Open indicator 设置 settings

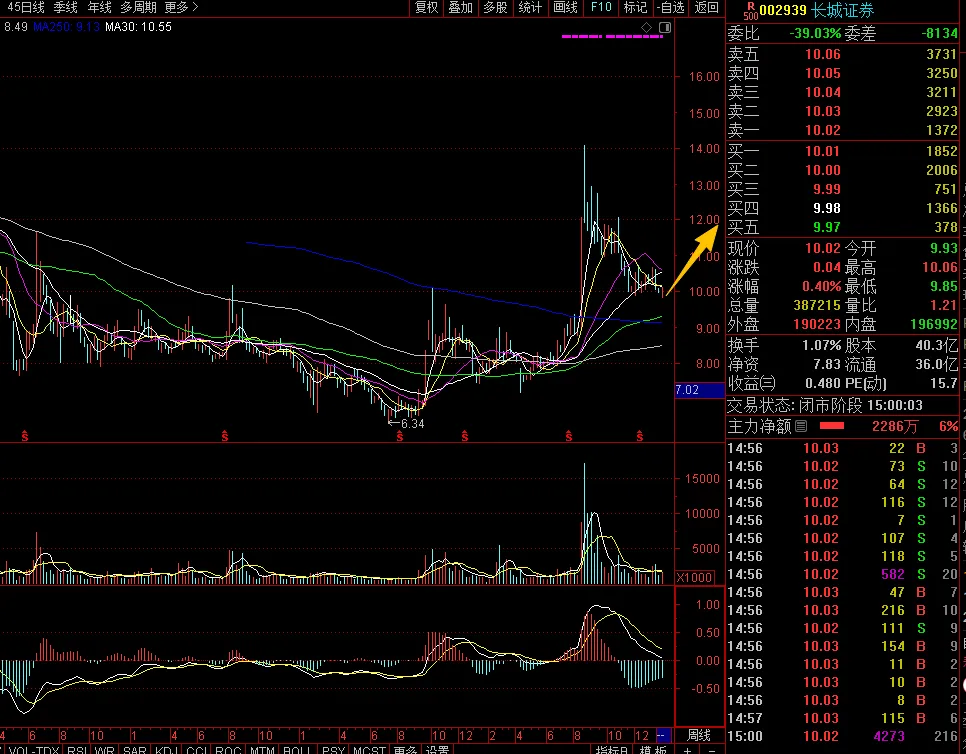[x=437, y=750]
